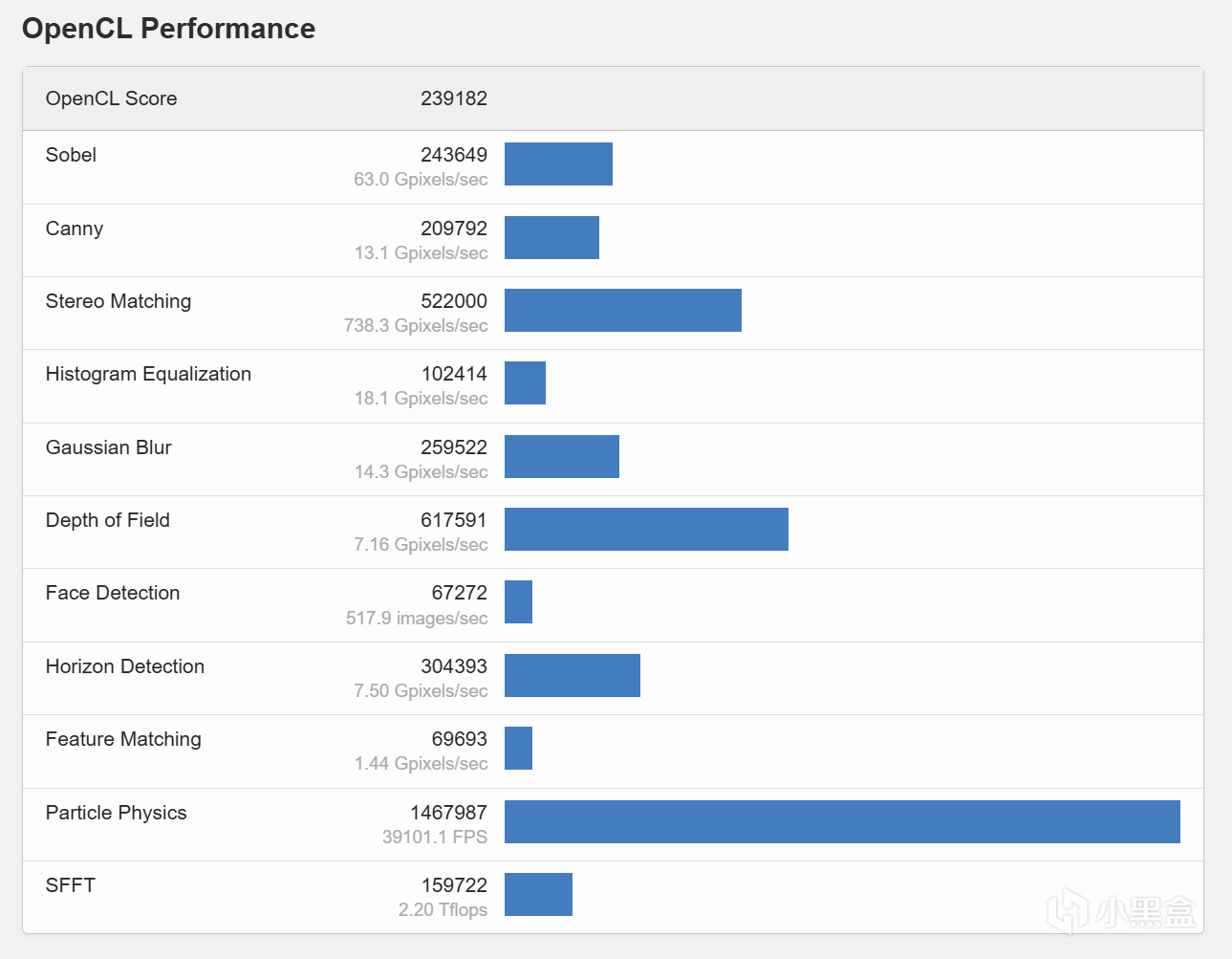Click the 小黑盒 watermark logo icon

tap(1068, 909)
